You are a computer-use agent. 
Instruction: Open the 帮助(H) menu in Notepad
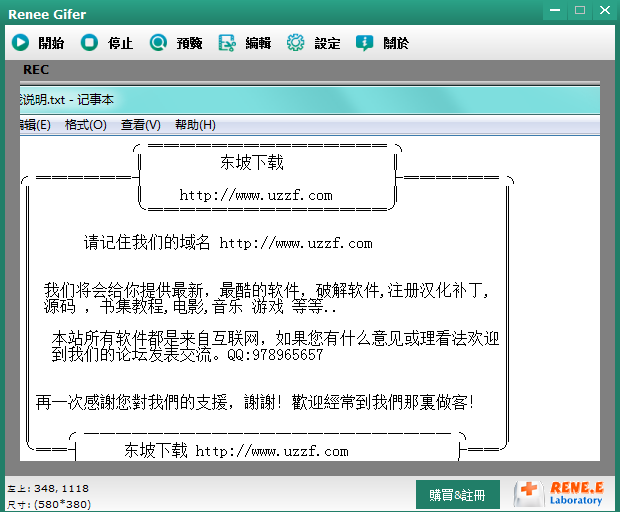(195, 125)
